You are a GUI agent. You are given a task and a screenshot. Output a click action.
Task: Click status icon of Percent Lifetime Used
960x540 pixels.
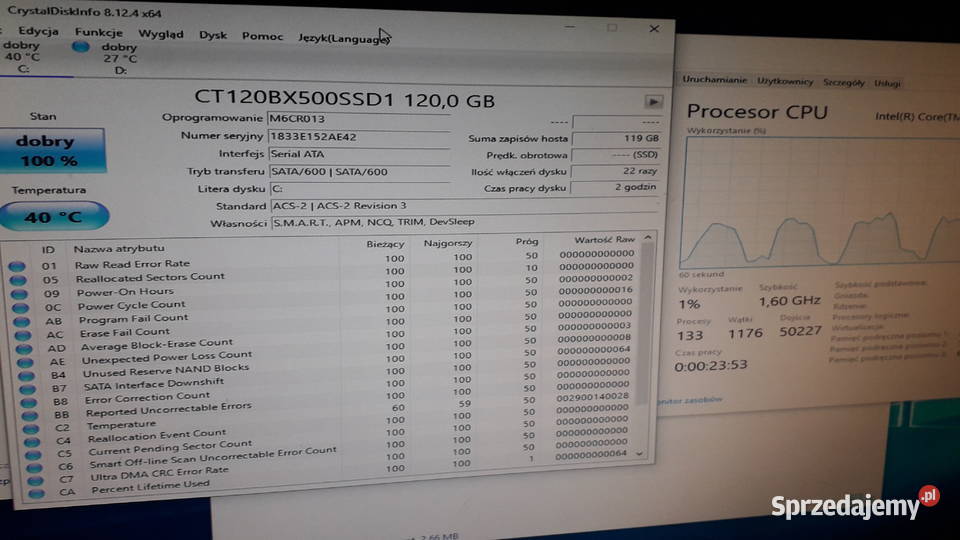coord(37,493)
